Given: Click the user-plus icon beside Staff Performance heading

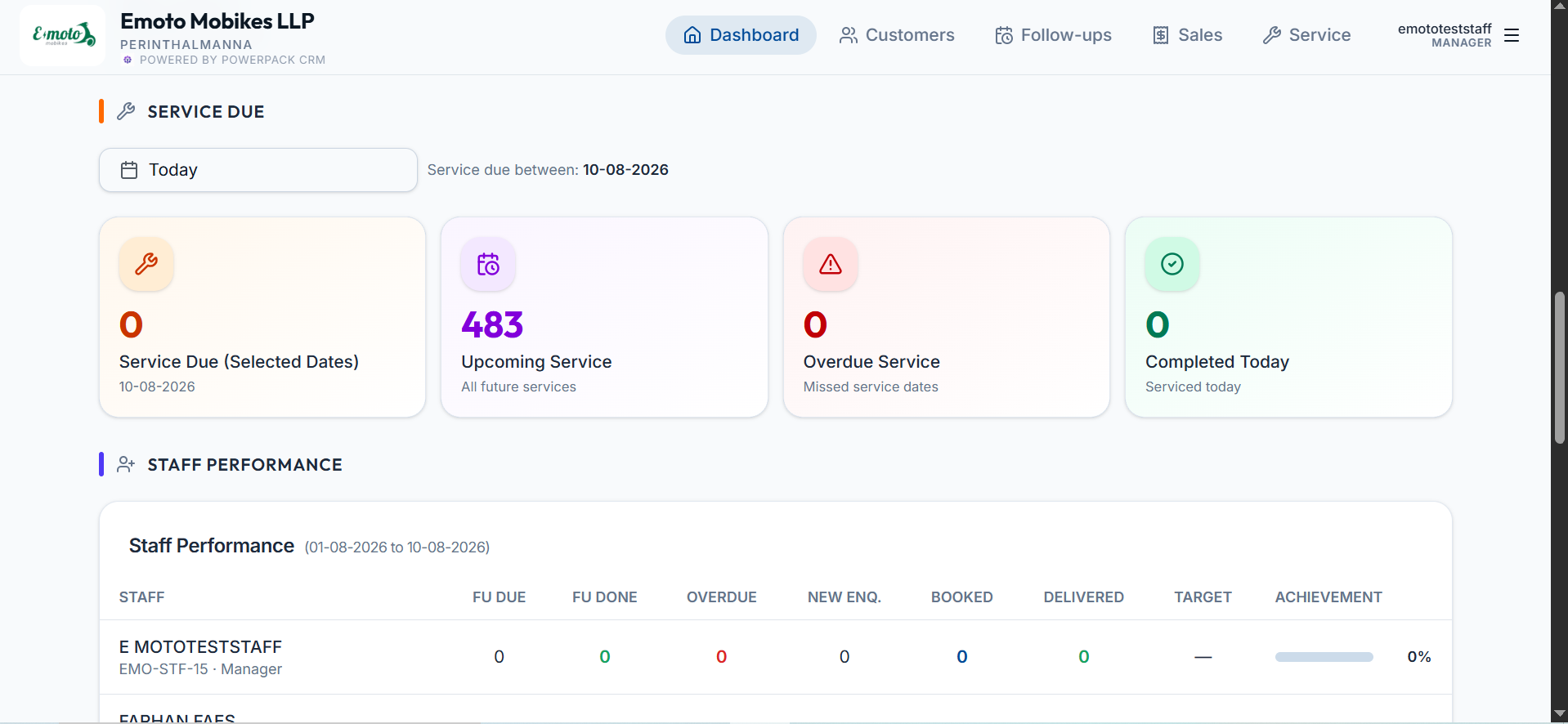Looking at the screenshot, I should pyautogui.click(x=126, y=464).
